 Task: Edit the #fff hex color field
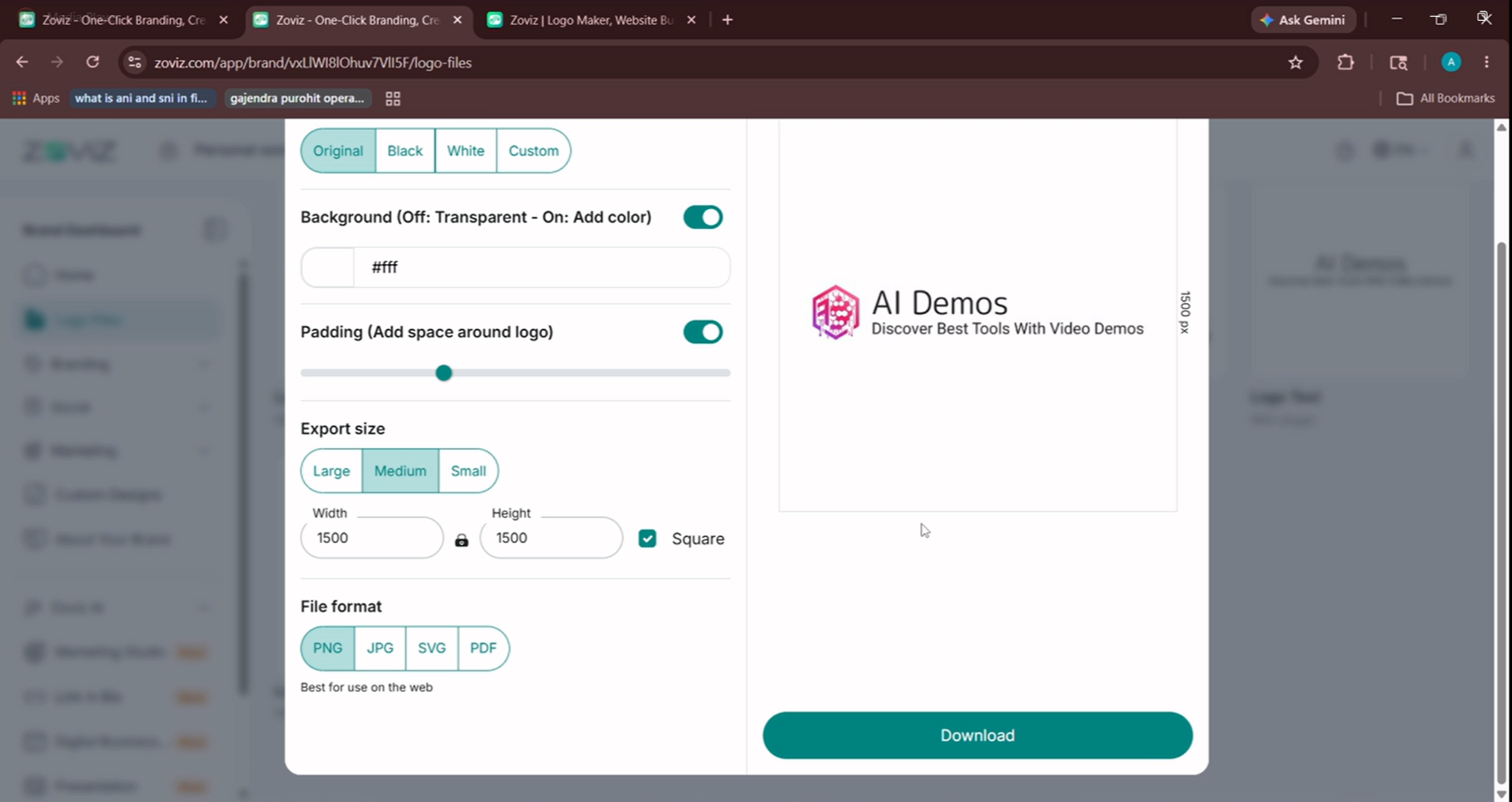click(x=541, y=267)
